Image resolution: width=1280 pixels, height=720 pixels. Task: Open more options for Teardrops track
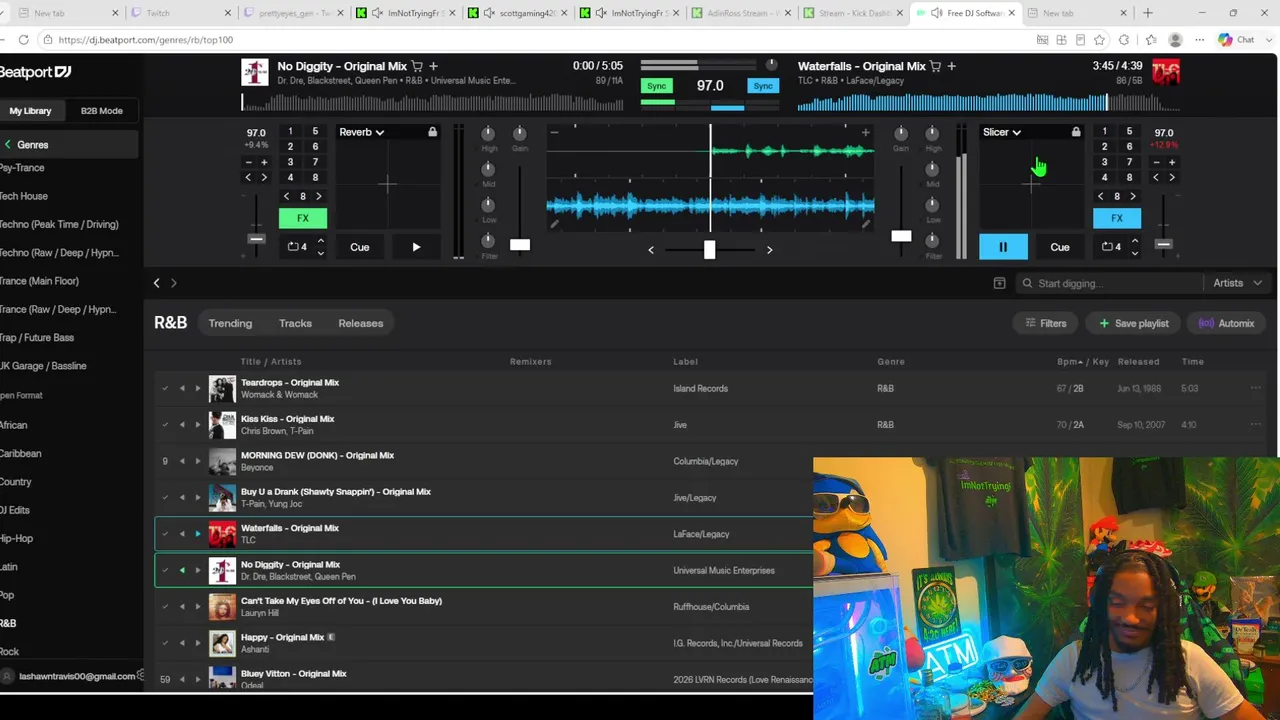point(1255,388)
